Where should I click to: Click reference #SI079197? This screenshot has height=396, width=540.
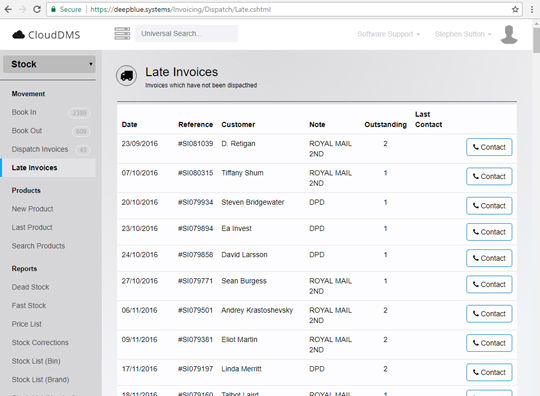[196, 369]
